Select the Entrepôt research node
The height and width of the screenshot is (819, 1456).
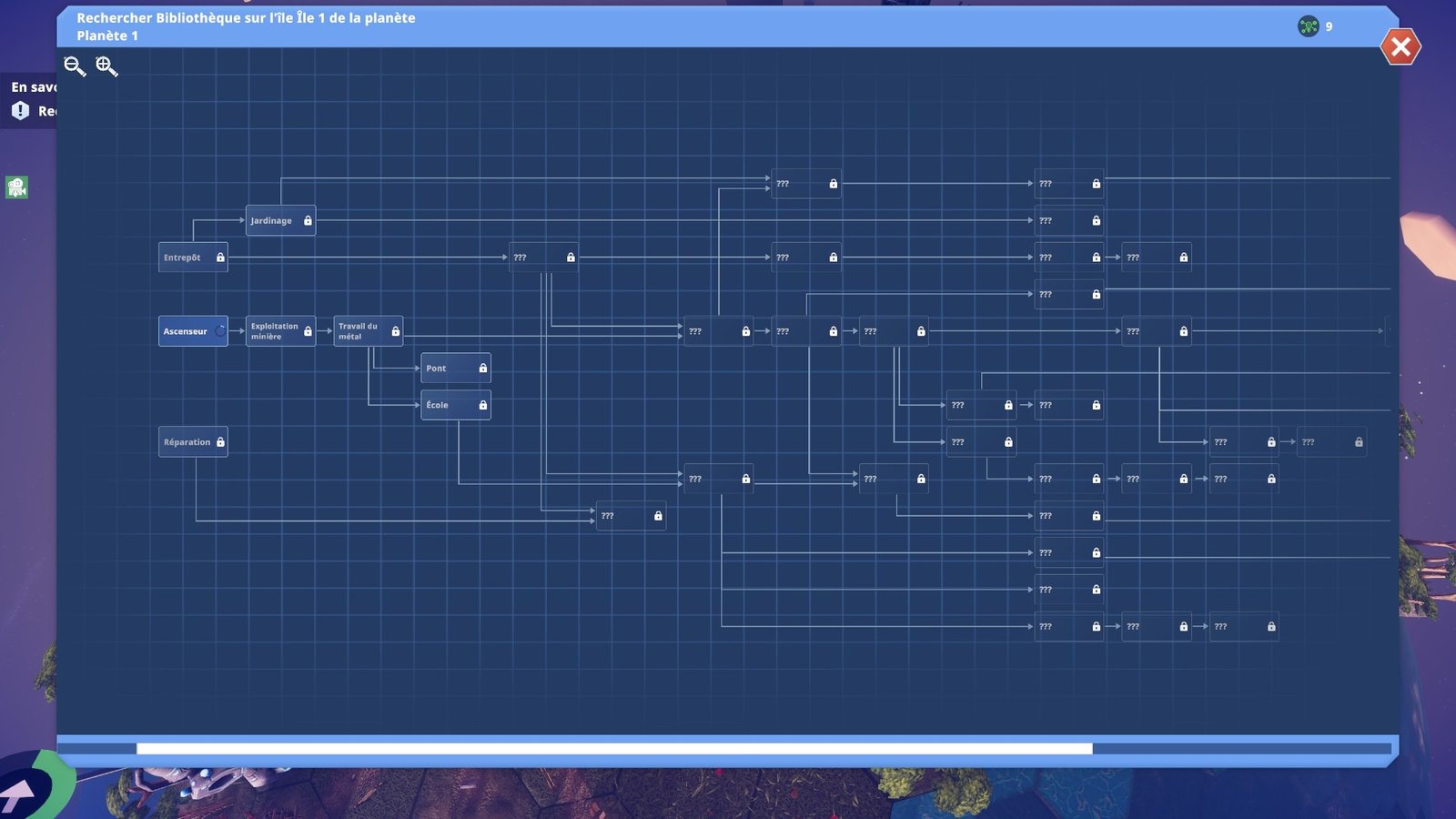pos(185,258)
